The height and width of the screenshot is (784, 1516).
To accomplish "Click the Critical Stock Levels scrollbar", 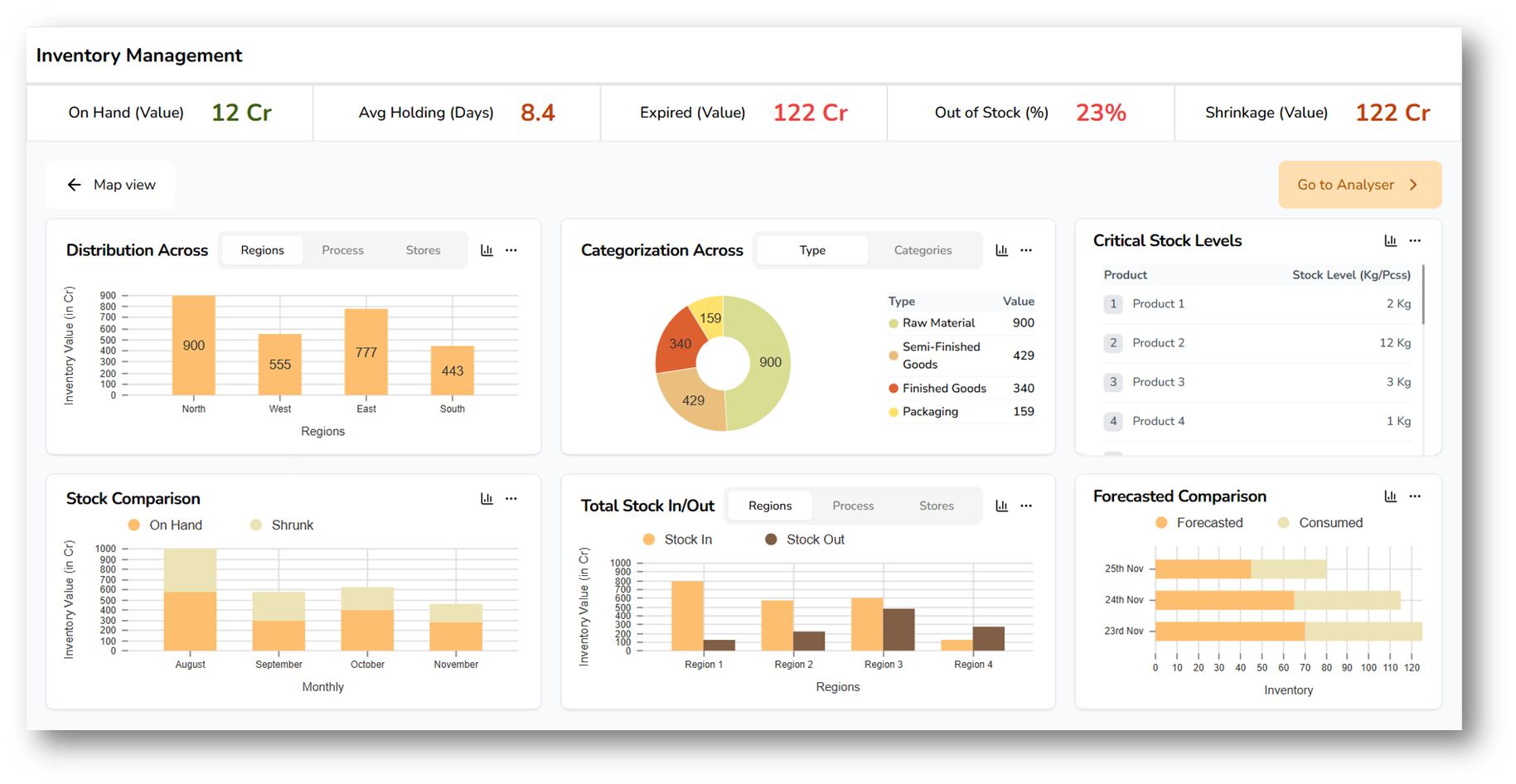I will (1423, 295).
